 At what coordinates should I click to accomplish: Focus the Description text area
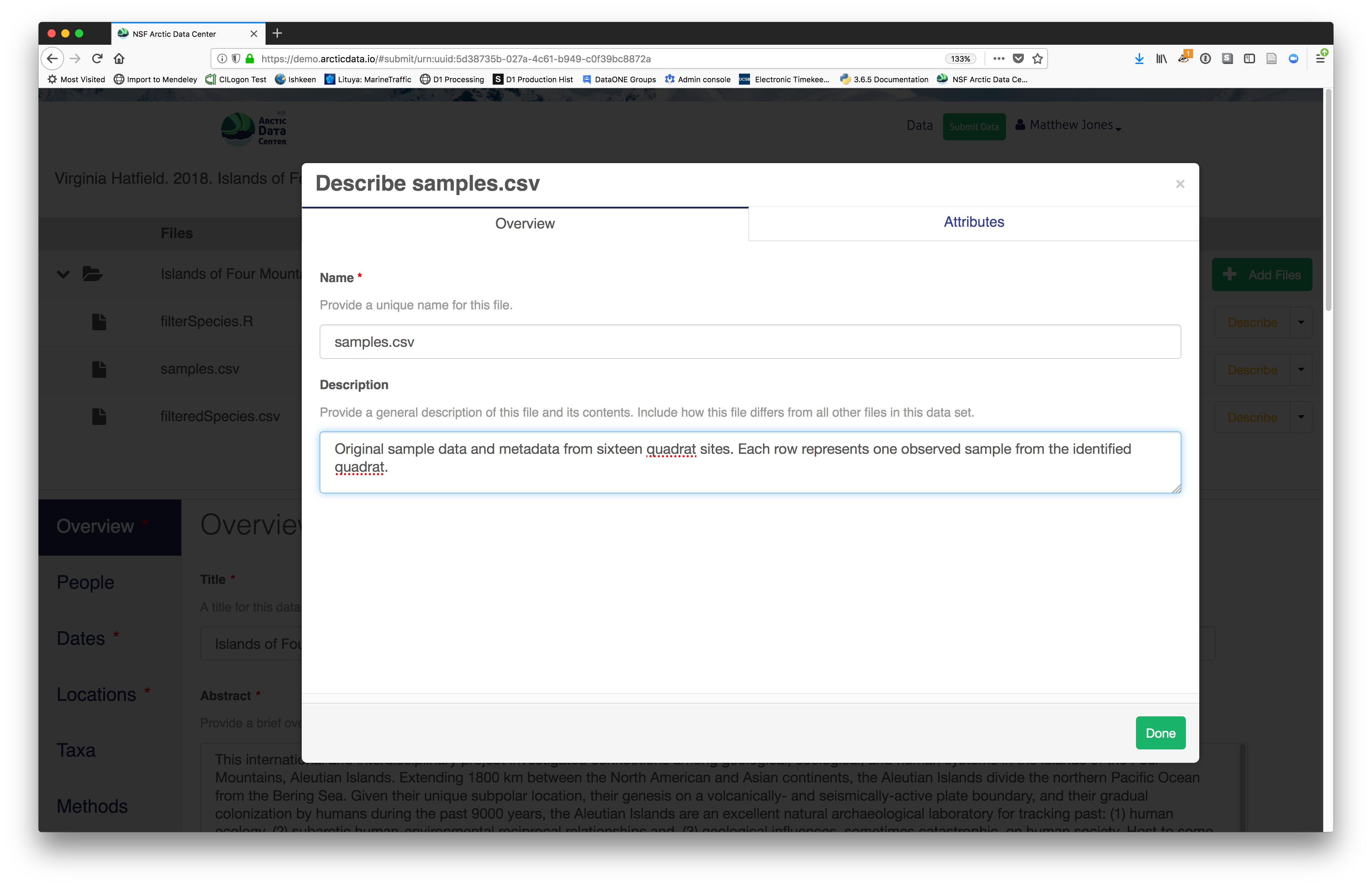point(750,462)
